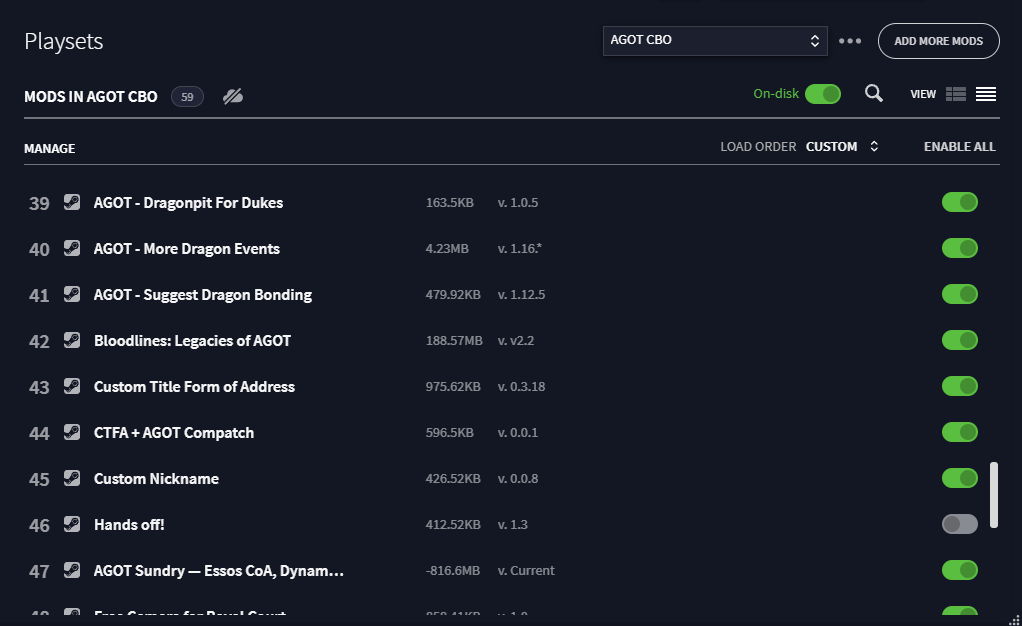Click version text v. Current
The image size is (1022, 626).
click(526, 570)
